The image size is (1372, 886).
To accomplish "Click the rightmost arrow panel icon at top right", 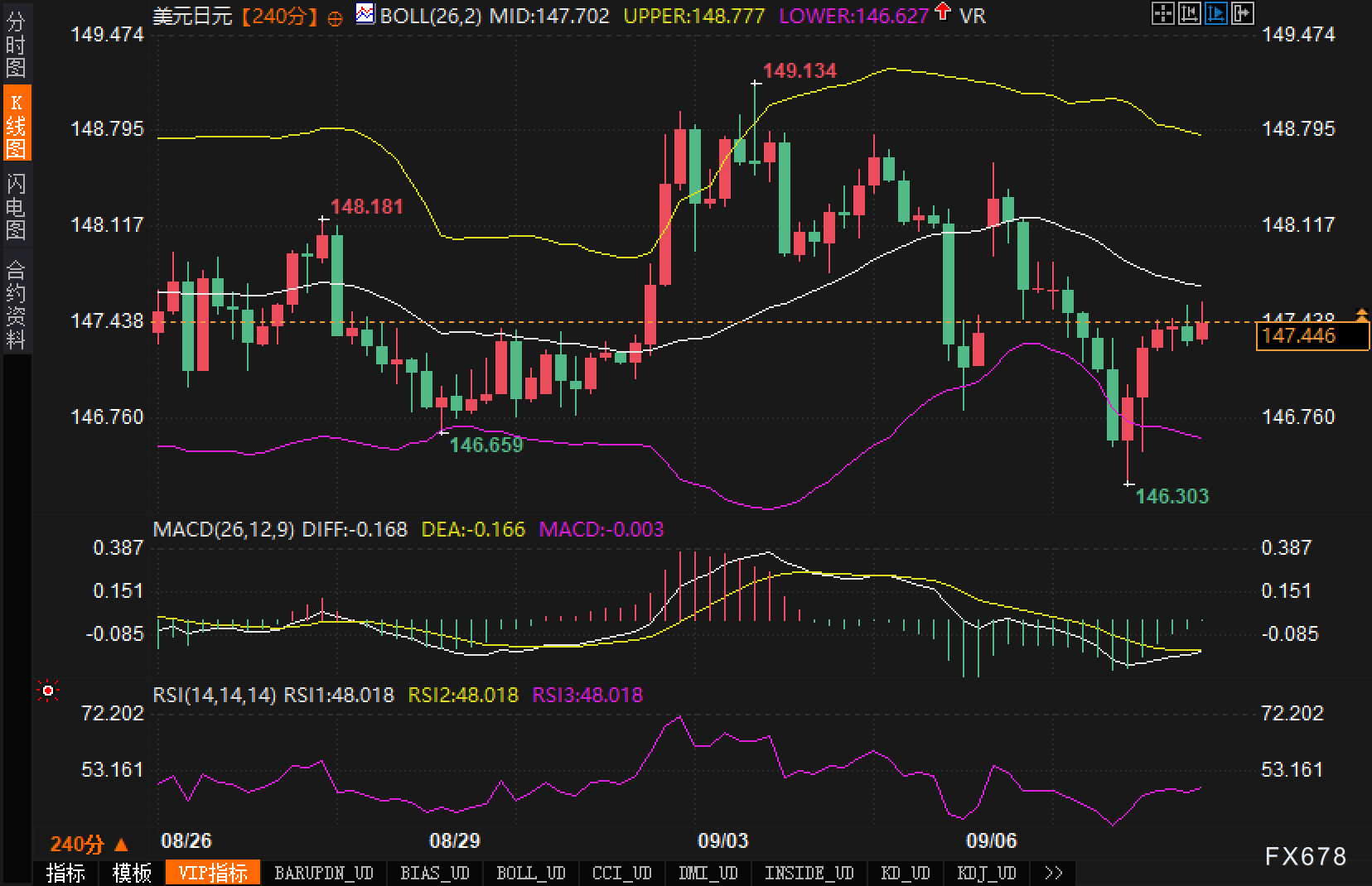I will [x=1242, y=13].
